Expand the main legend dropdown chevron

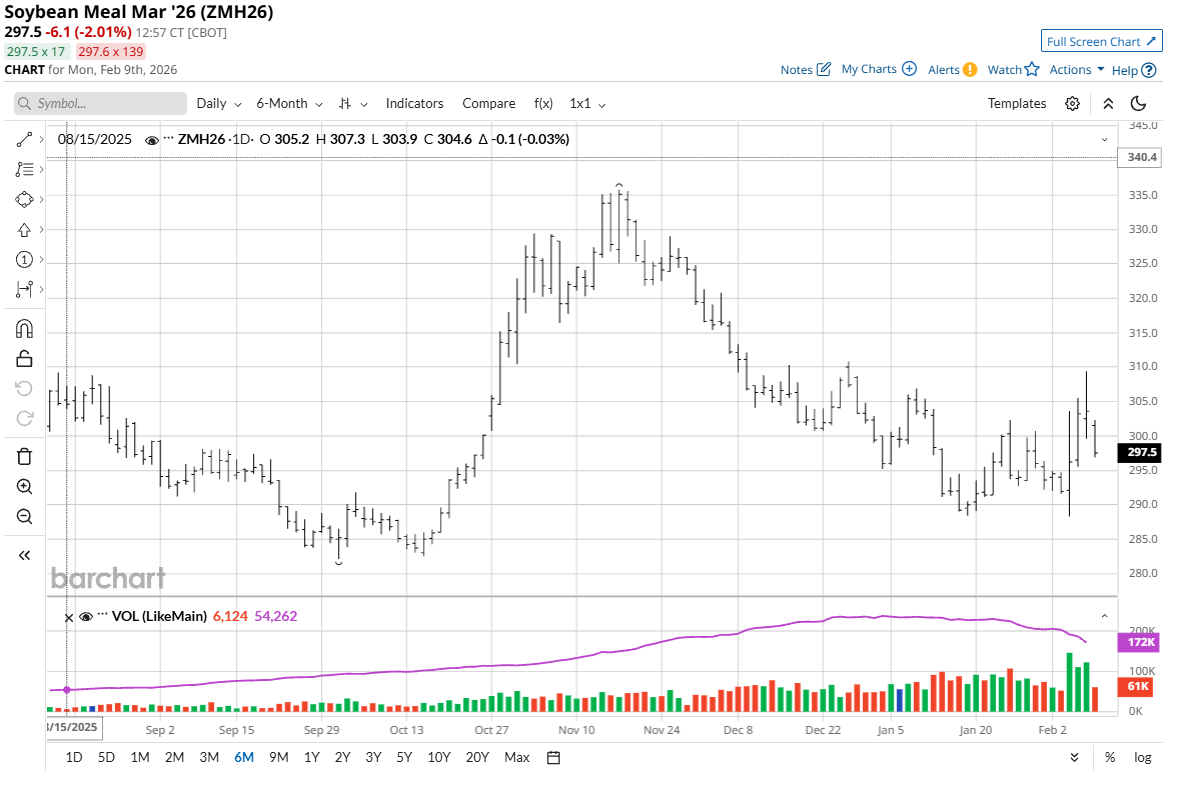[x=1104, y=139]
